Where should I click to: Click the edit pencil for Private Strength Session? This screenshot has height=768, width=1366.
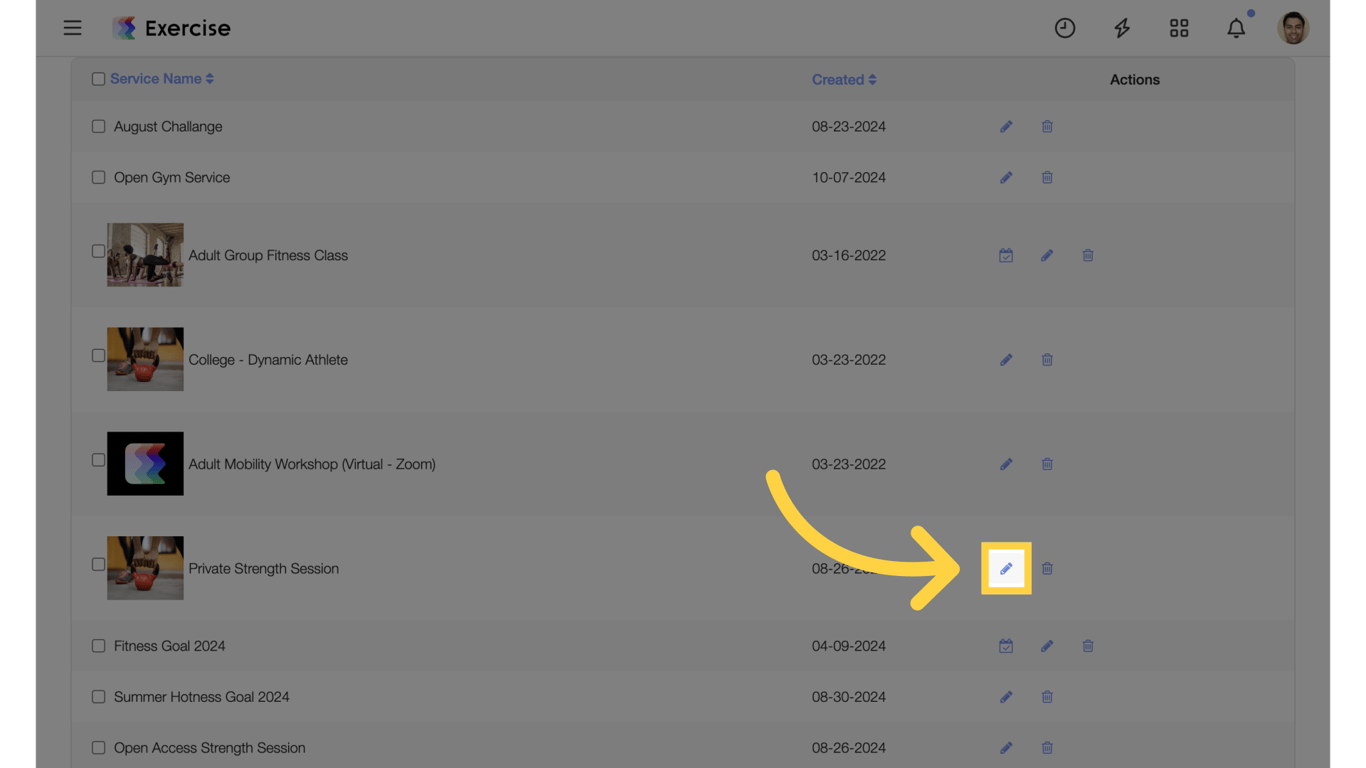pyautogui.click(x=1006, y=568)
